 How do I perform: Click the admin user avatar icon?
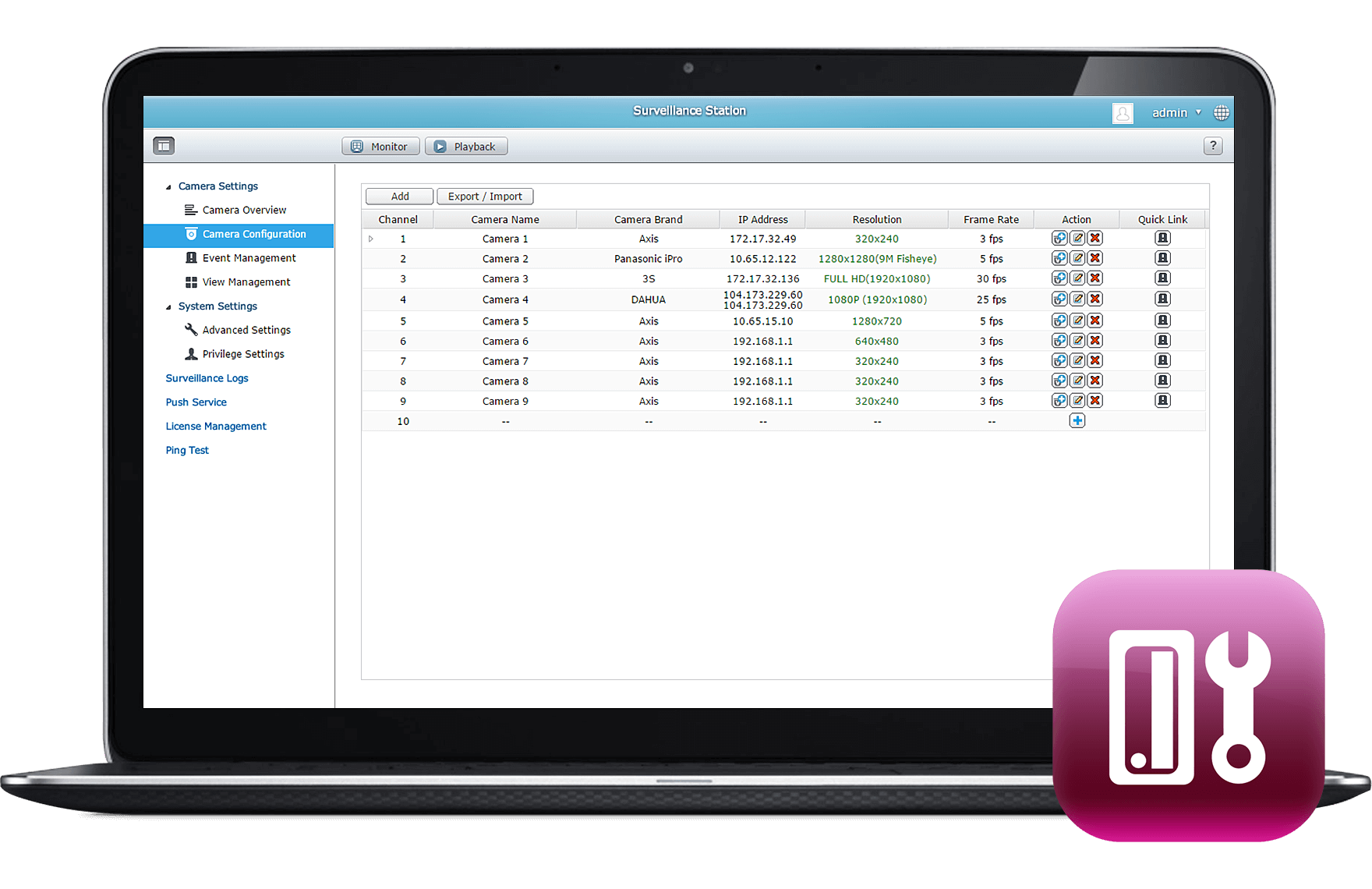coord(1123,113)
